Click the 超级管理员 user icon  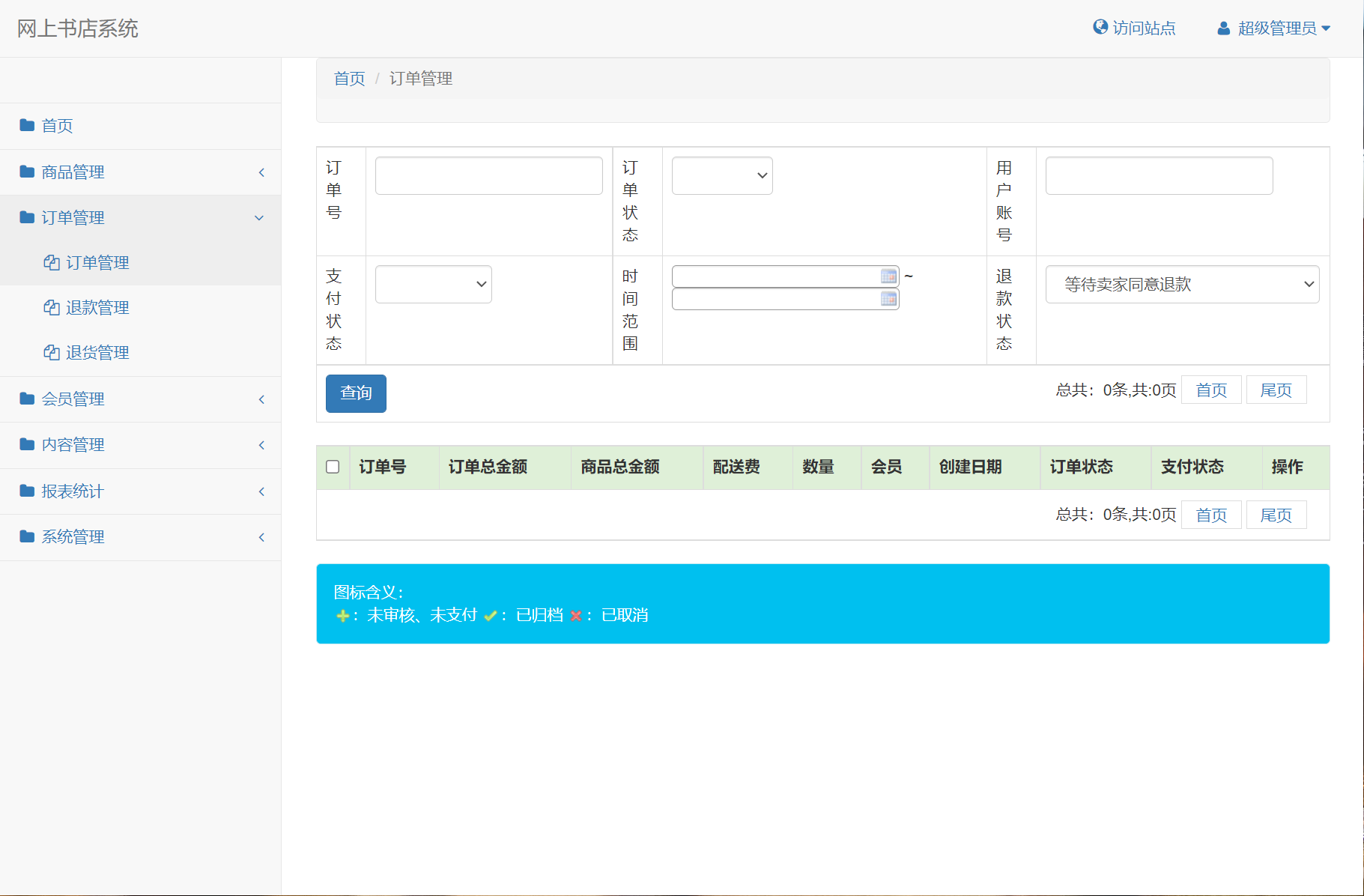point(1223,28)
